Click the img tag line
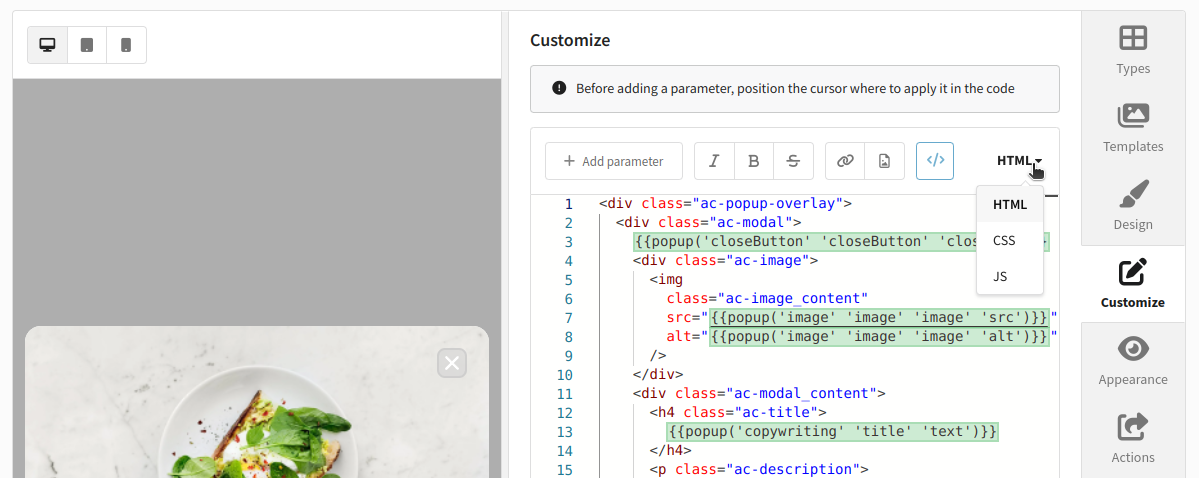1199x478 pixels. pos(666,280)
